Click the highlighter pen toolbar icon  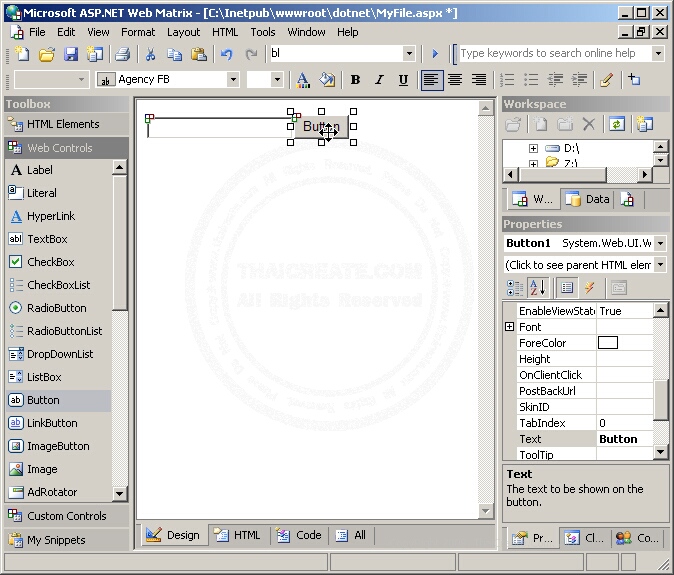[607, 80]
